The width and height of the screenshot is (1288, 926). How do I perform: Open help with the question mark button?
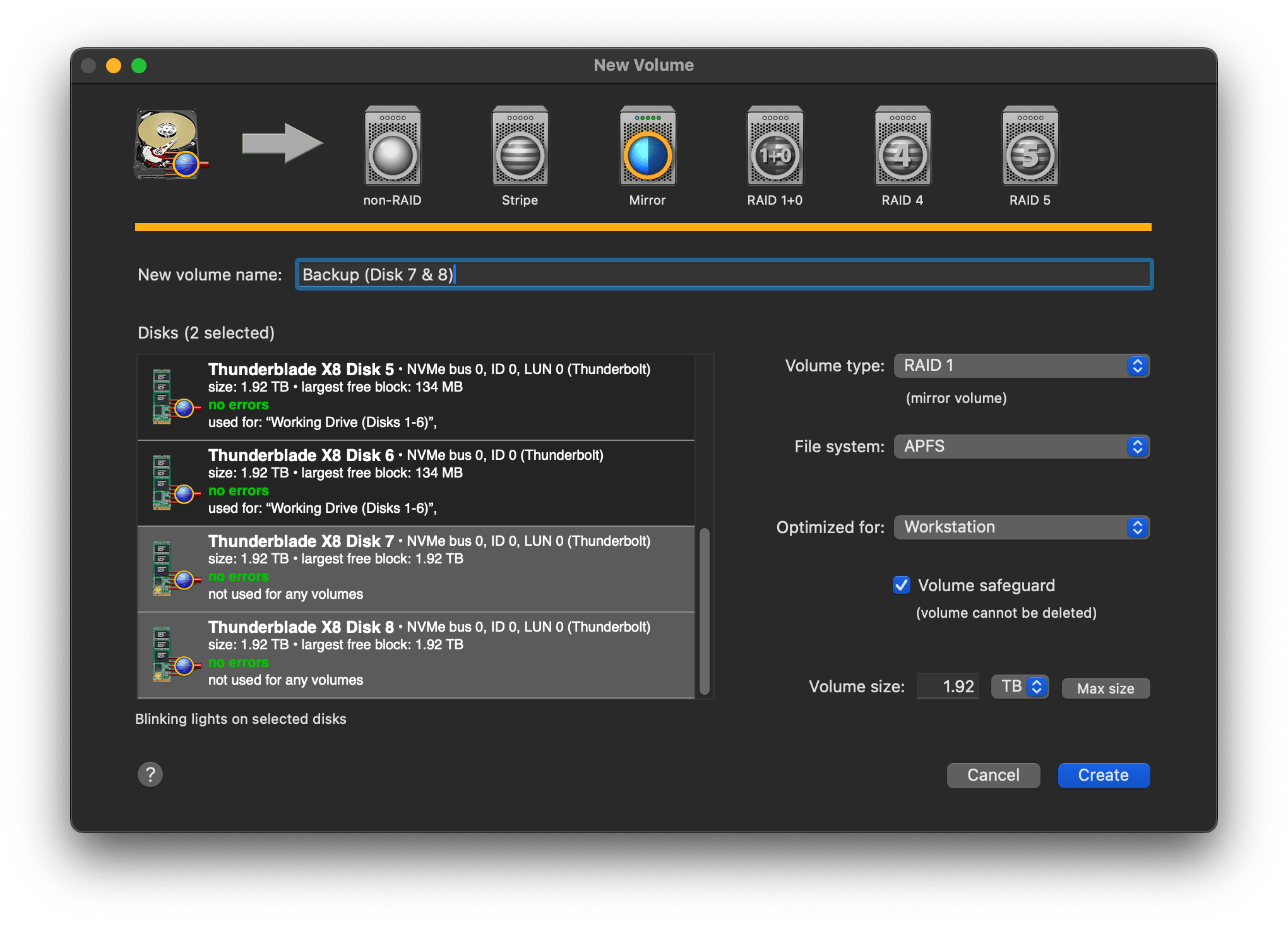click(150, 774)
